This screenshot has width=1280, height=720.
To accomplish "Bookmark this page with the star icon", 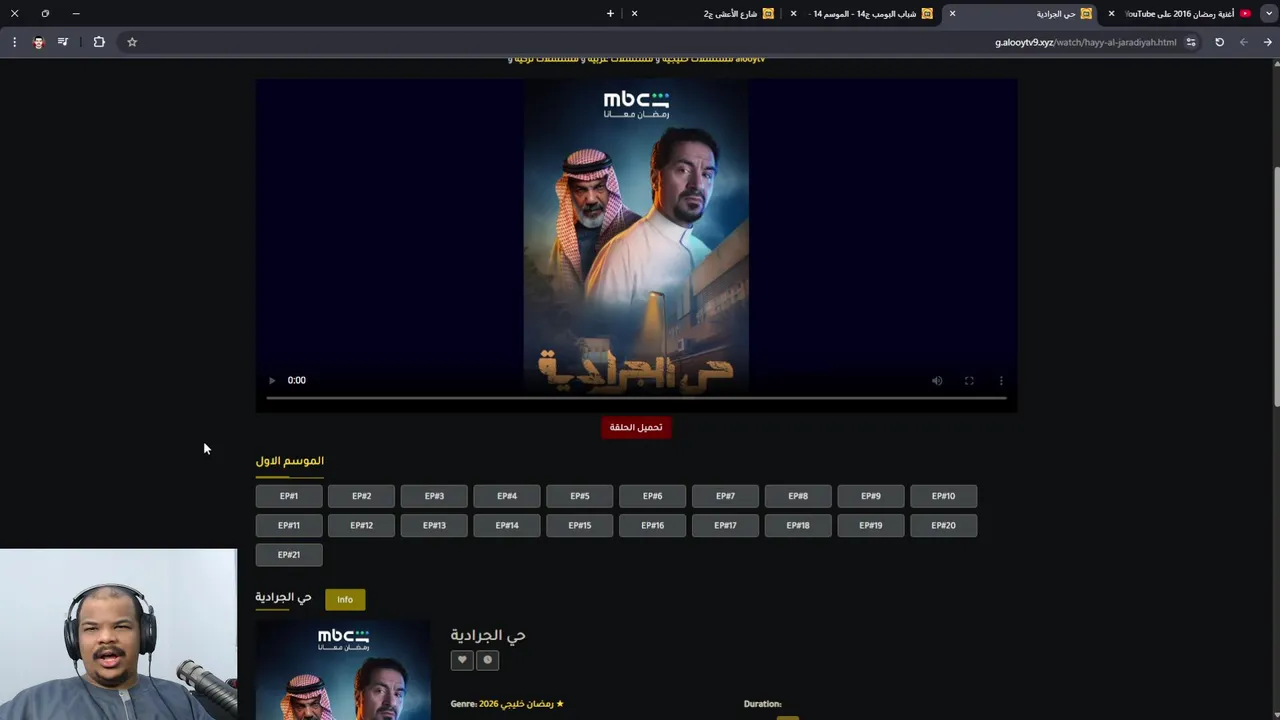I will [132, 42].
